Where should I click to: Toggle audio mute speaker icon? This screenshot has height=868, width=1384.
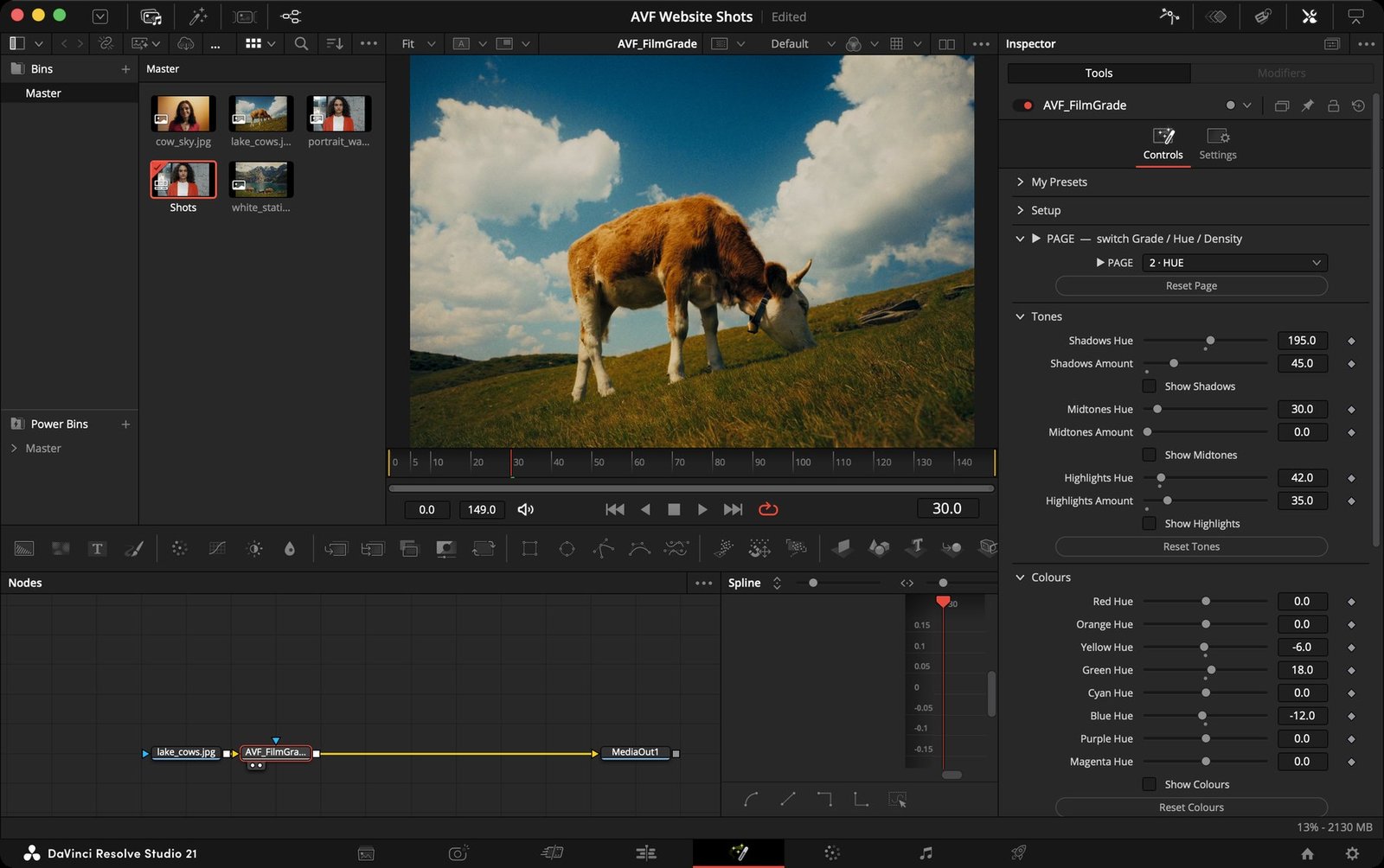[x=525, y=509]
